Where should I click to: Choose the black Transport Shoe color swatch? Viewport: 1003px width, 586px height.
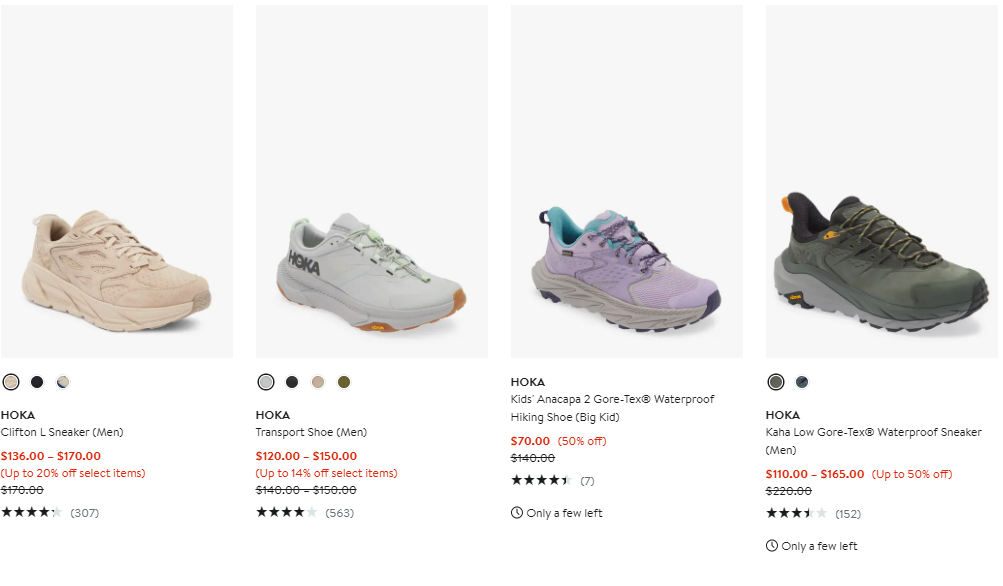[x=292, y=382]
